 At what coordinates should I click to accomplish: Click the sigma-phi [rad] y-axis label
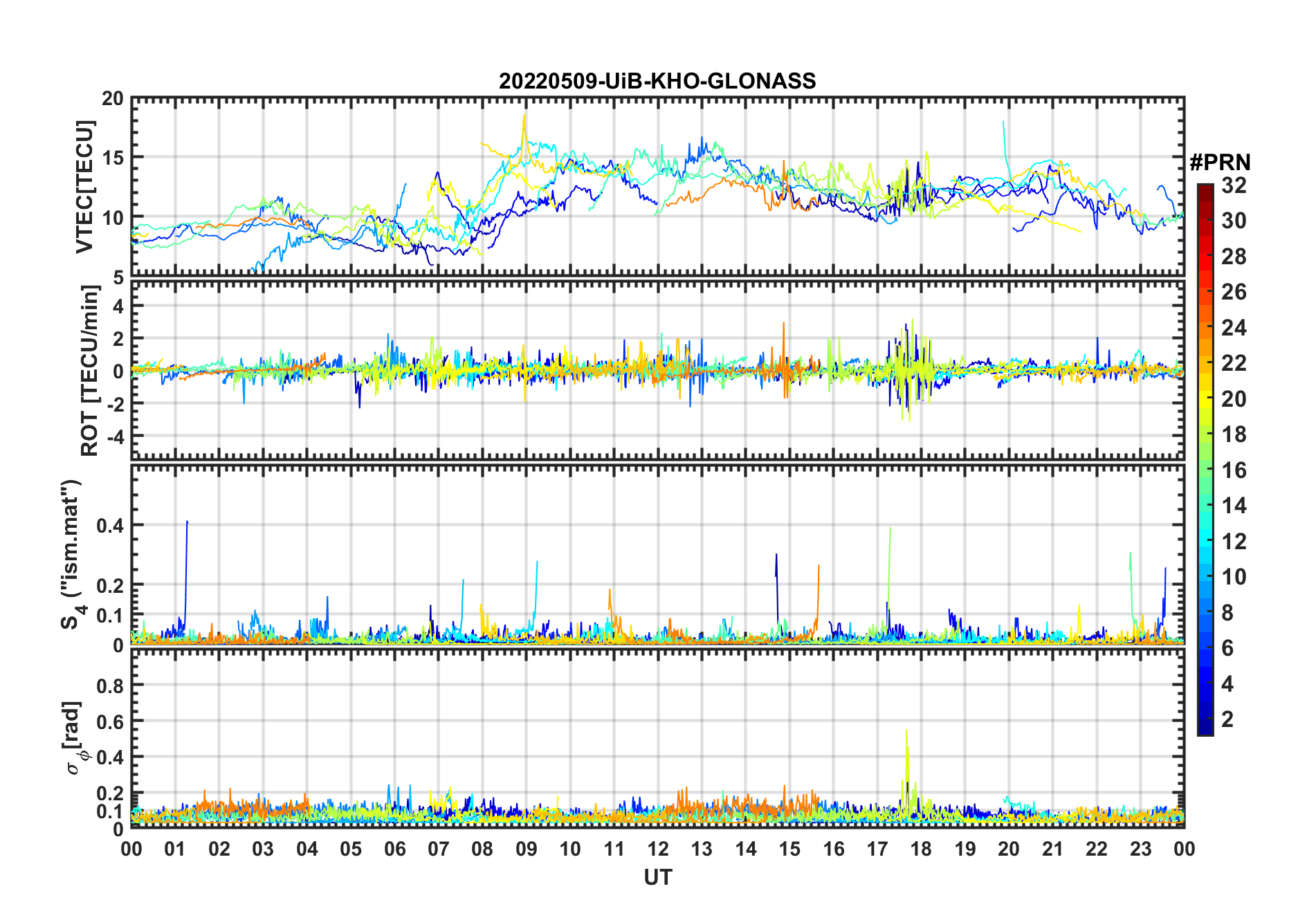[75, 738]
